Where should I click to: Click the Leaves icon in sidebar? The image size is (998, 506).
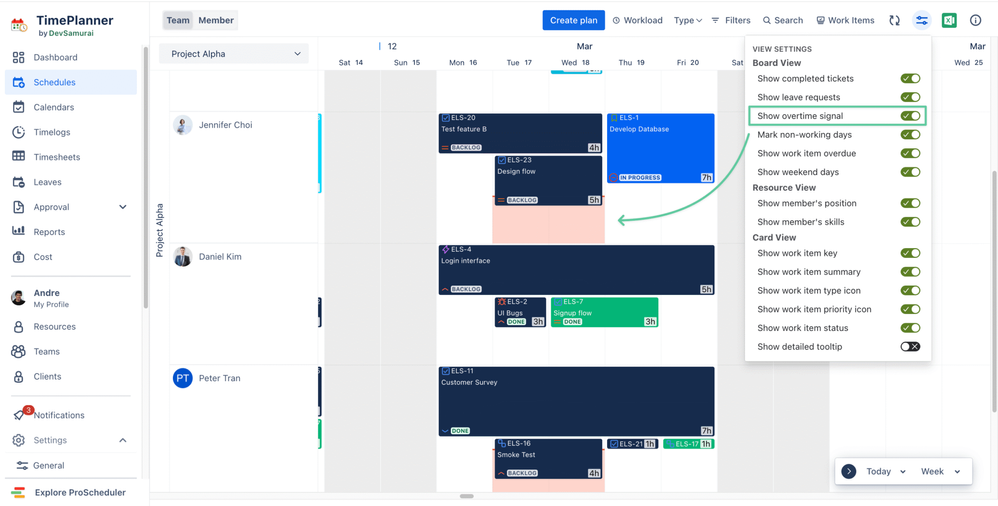point(18,182)
